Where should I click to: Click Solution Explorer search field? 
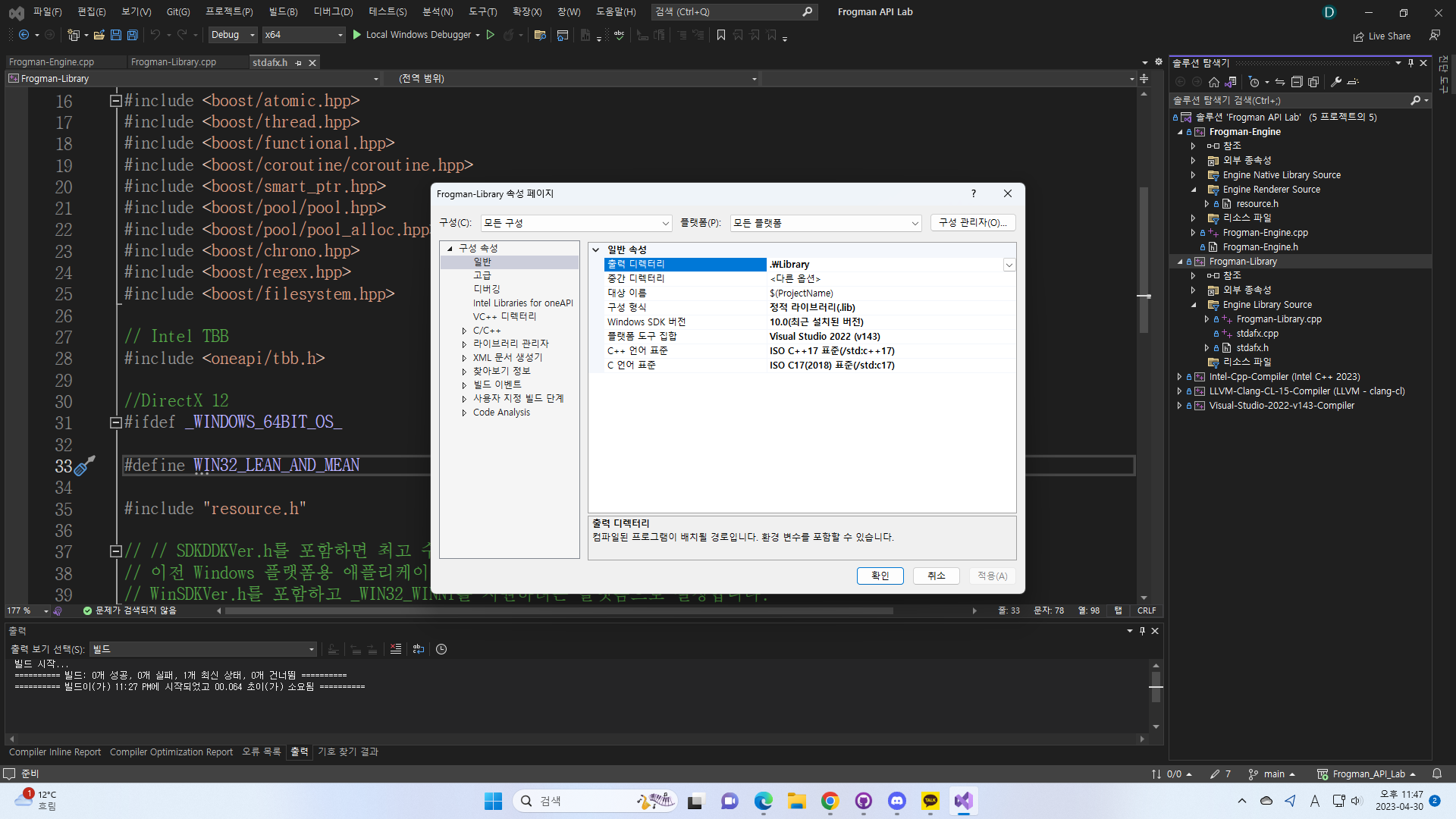coord(1289,100)
